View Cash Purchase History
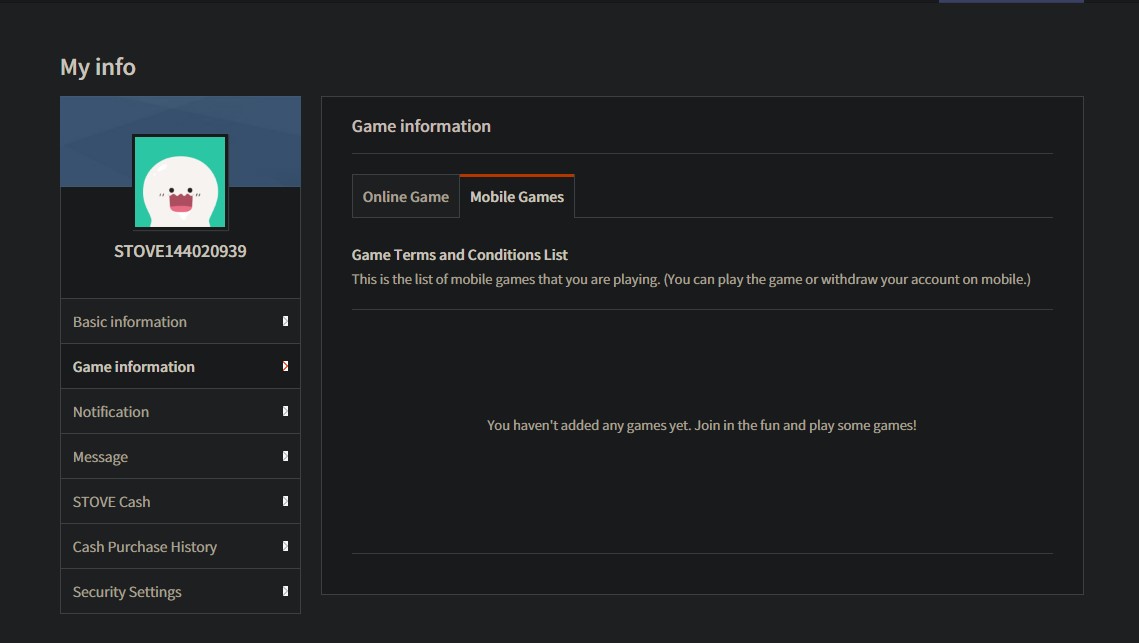 click(144, 546)
